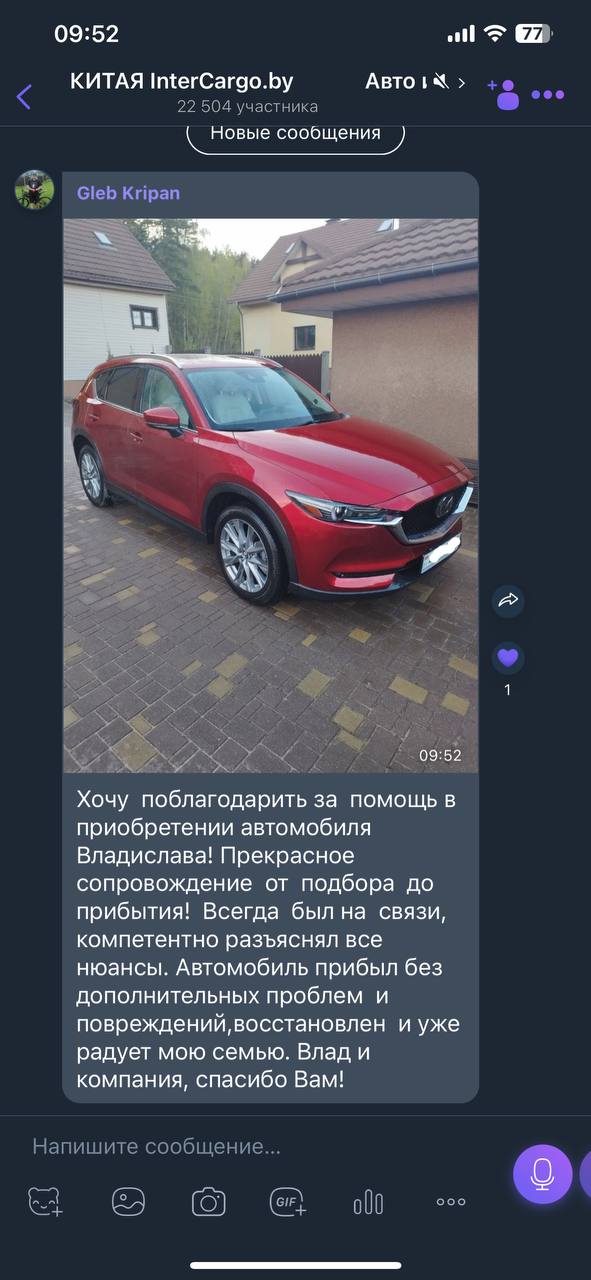Open Gleb Kripan sender name
This screenshot has width=591, height=1280.
(x=128, y=193)
